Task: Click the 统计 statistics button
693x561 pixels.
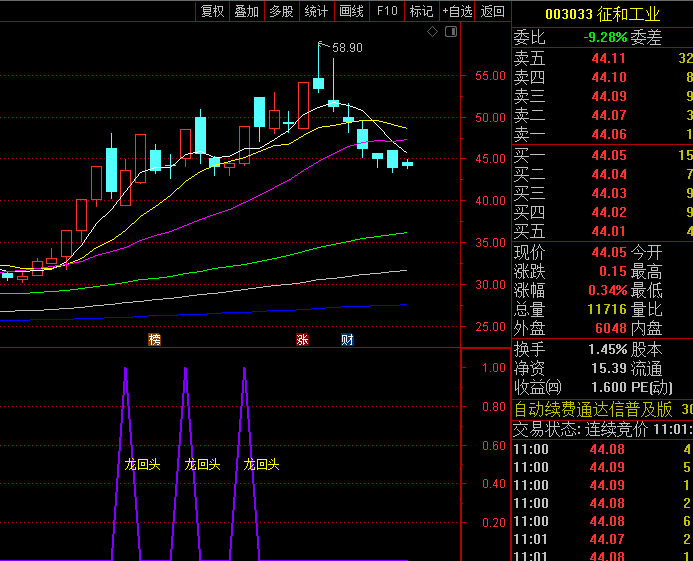Action: click(x=316, y=11)
